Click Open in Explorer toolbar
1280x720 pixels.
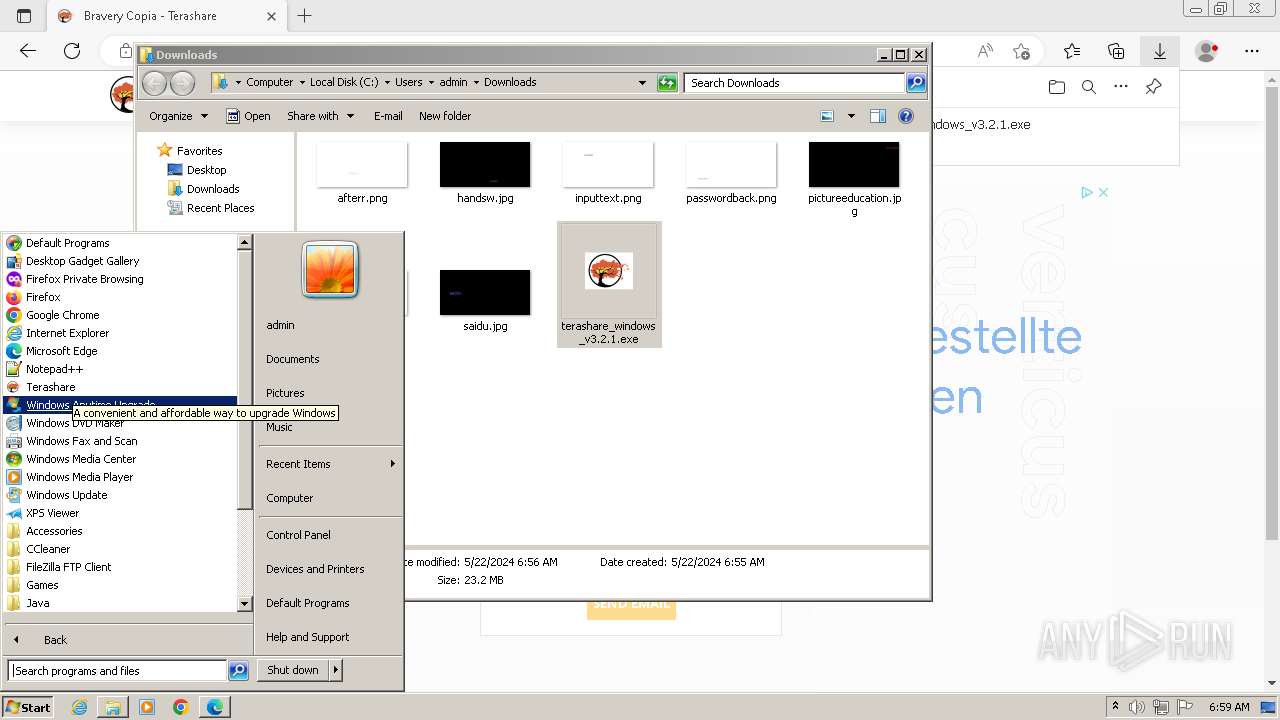coord(248,116)
